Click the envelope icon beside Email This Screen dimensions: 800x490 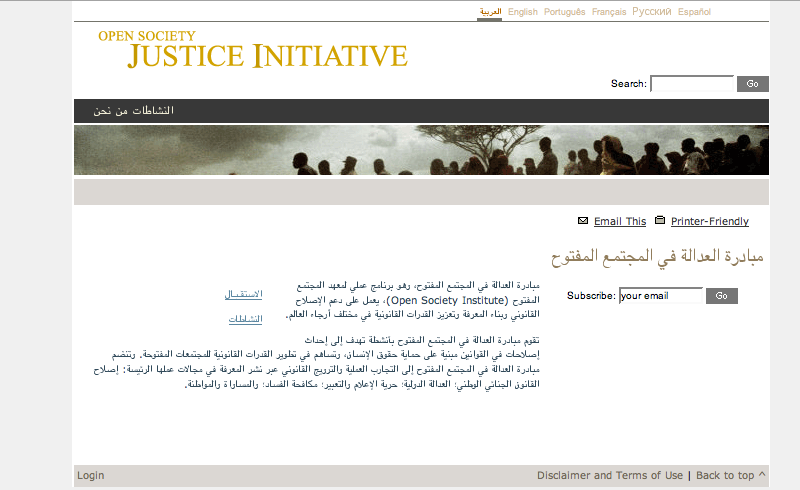pyautogui.click(x=583, y=221)
